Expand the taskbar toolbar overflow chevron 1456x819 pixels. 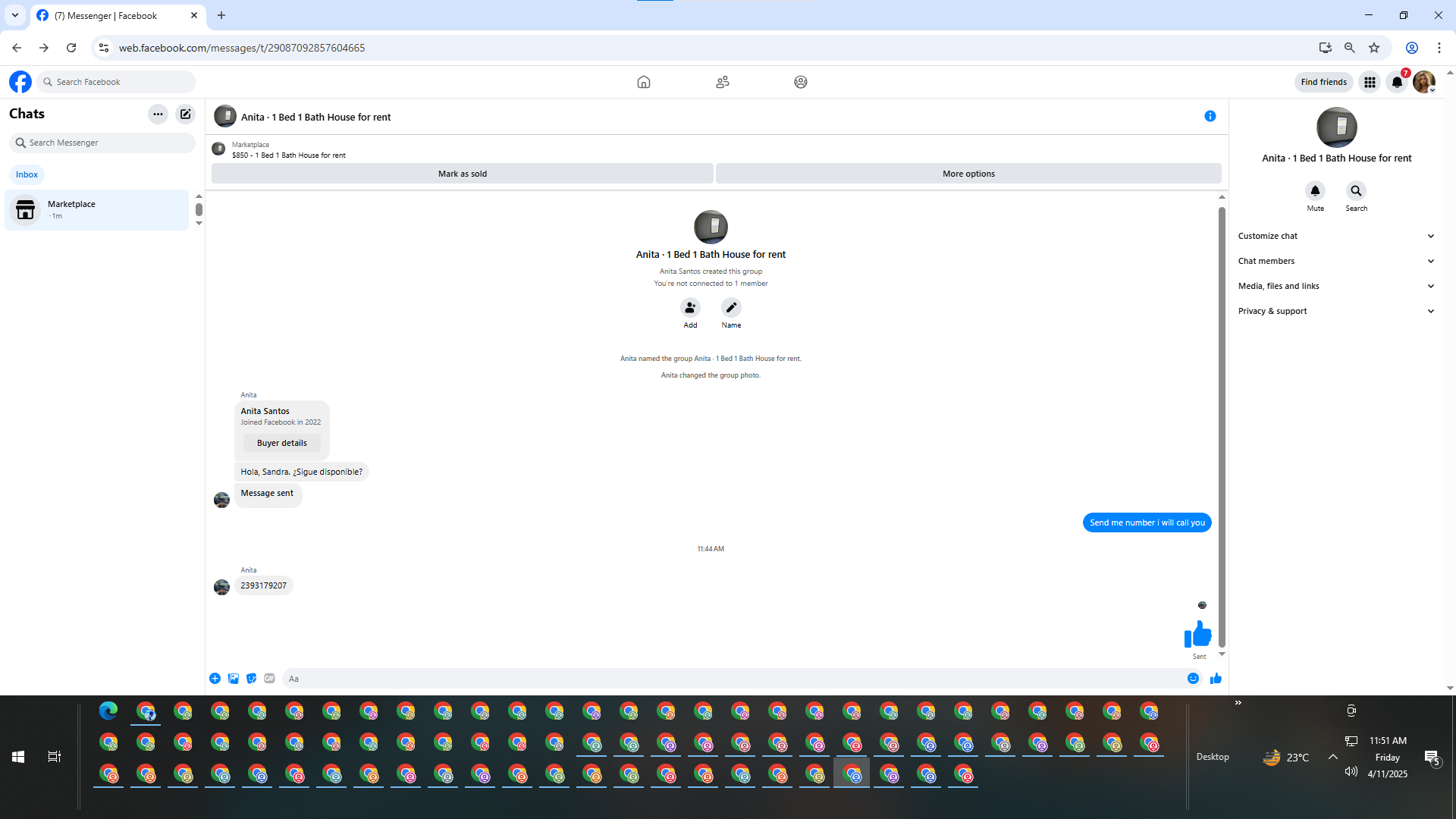point(1238,703)
